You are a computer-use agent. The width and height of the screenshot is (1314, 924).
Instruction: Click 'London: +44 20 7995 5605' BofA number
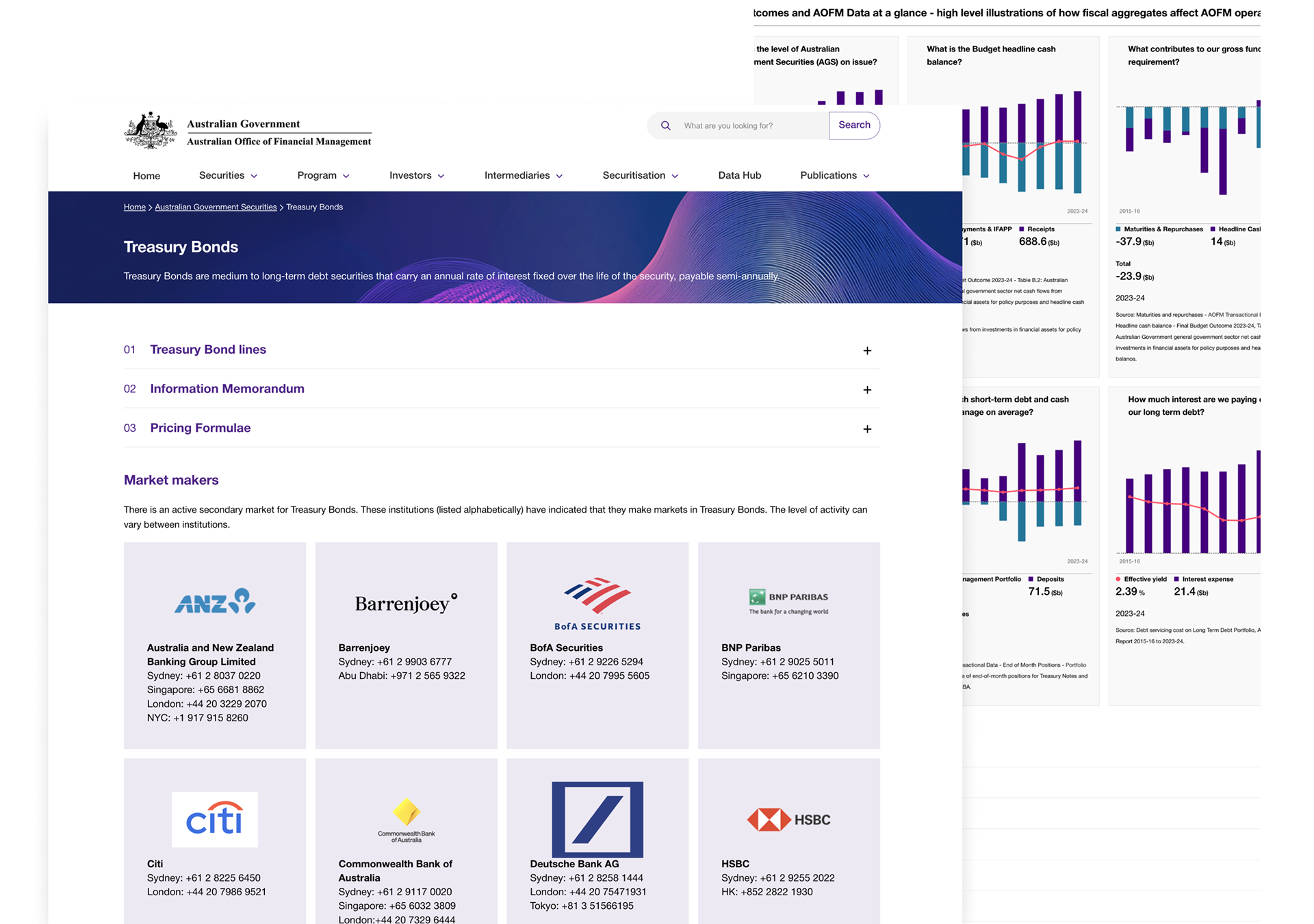pyautogui.click(x=589, y=676)
